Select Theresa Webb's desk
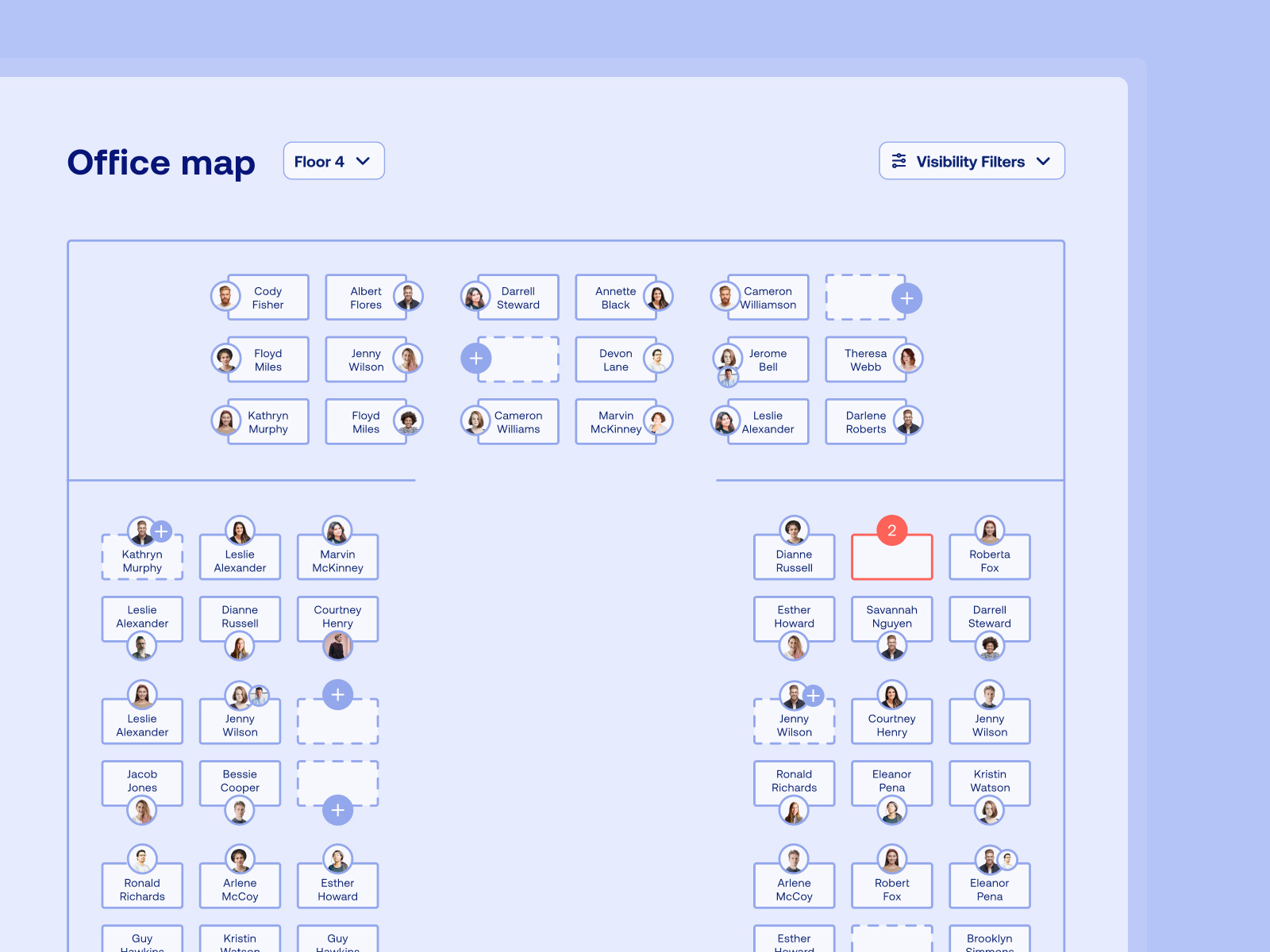 (x=865, y=359)
